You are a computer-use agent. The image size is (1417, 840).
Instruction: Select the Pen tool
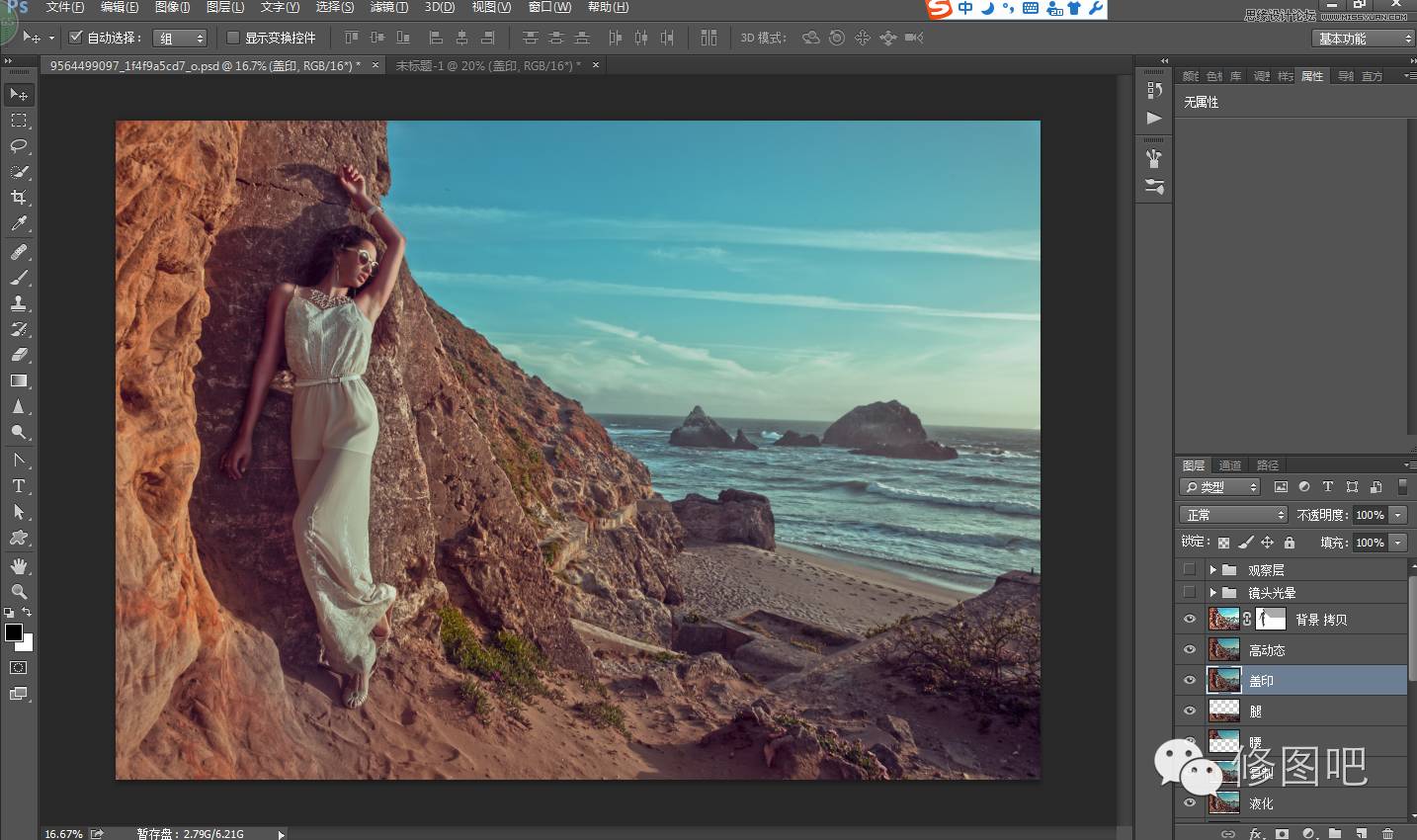click(x=19, y=461)
